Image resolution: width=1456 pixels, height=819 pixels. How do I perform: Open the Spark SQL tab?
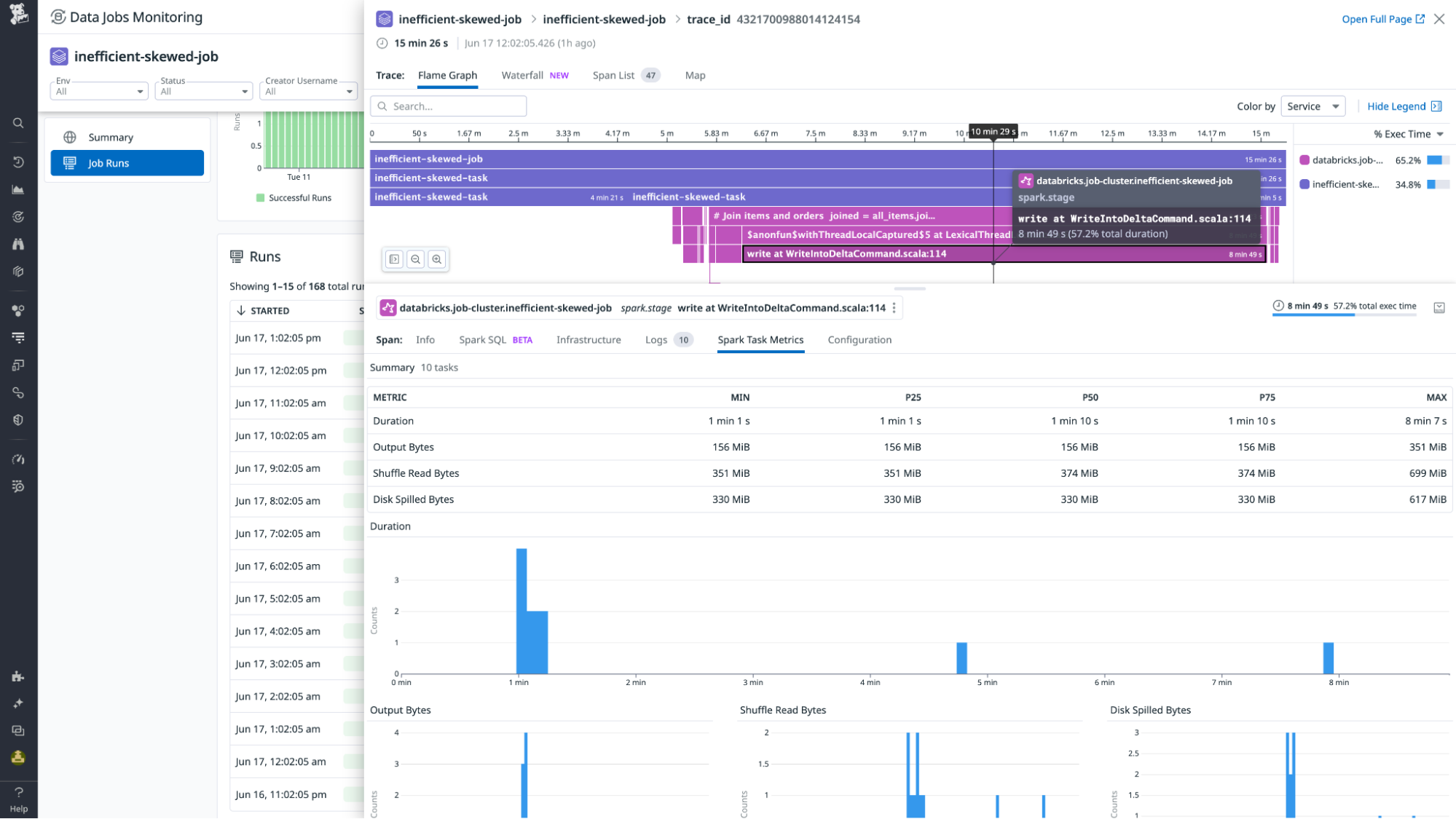pyautogui.click(x=483, y=340)
